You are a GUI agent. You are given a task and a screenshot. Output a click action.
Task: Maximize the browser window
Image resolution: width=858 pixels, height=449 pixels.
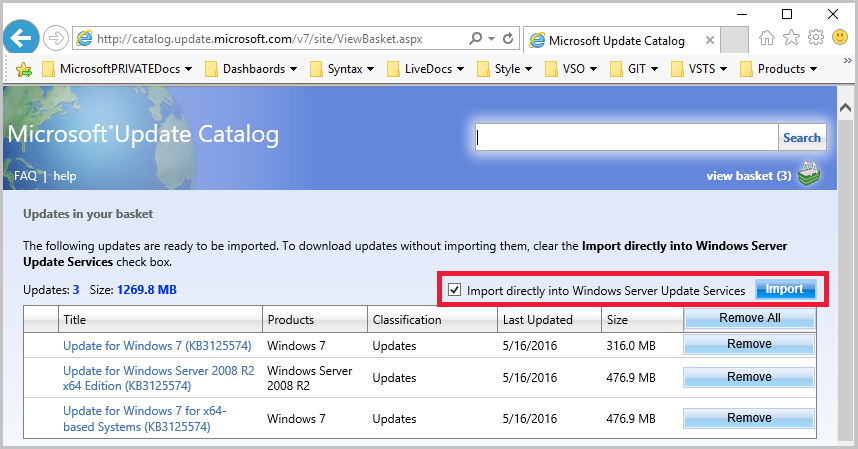pos(787,14)
